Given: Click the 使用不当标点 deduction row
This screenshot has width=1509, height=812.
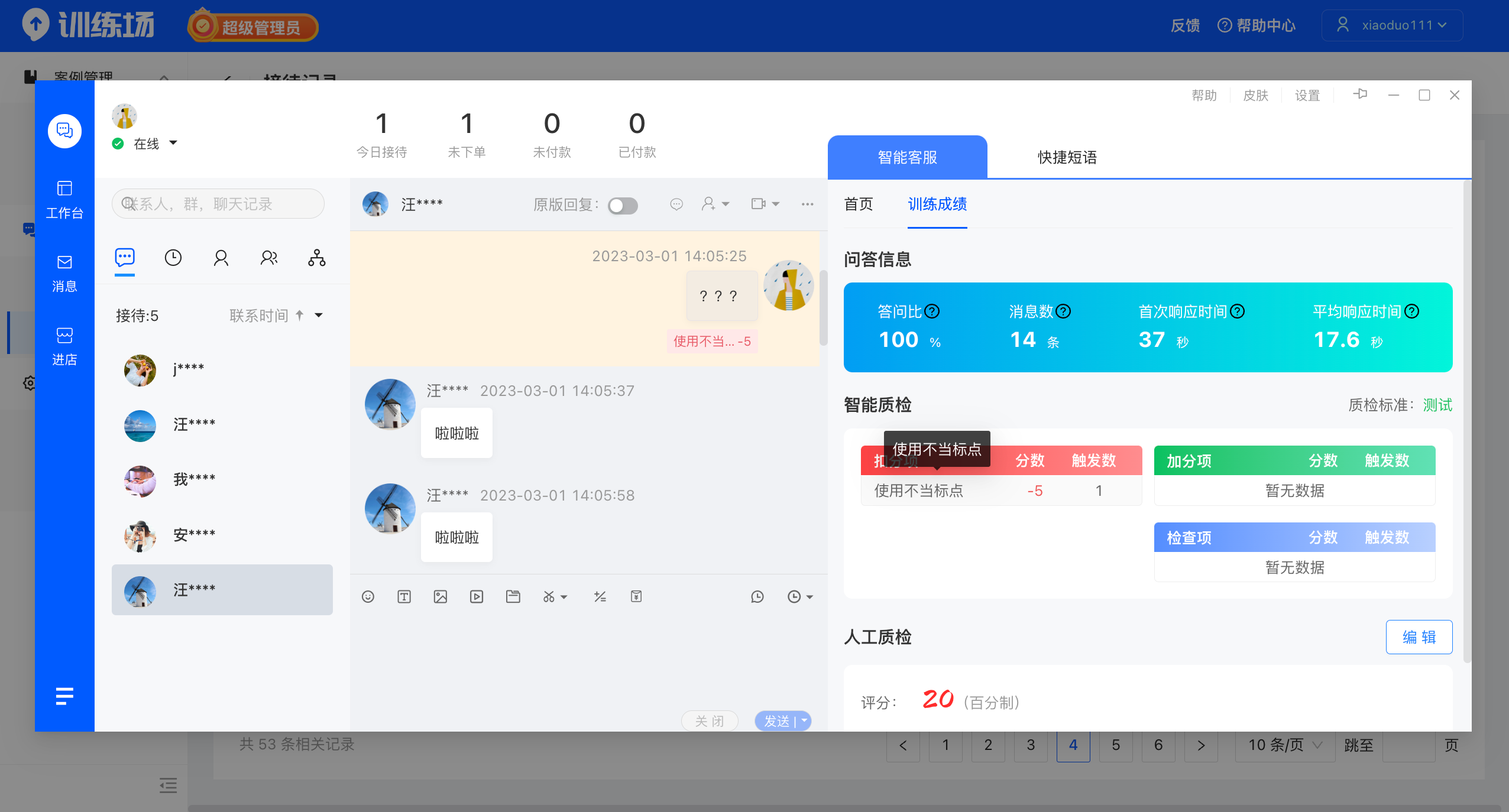Looking at the screenshot, I should coord(1001,491).
